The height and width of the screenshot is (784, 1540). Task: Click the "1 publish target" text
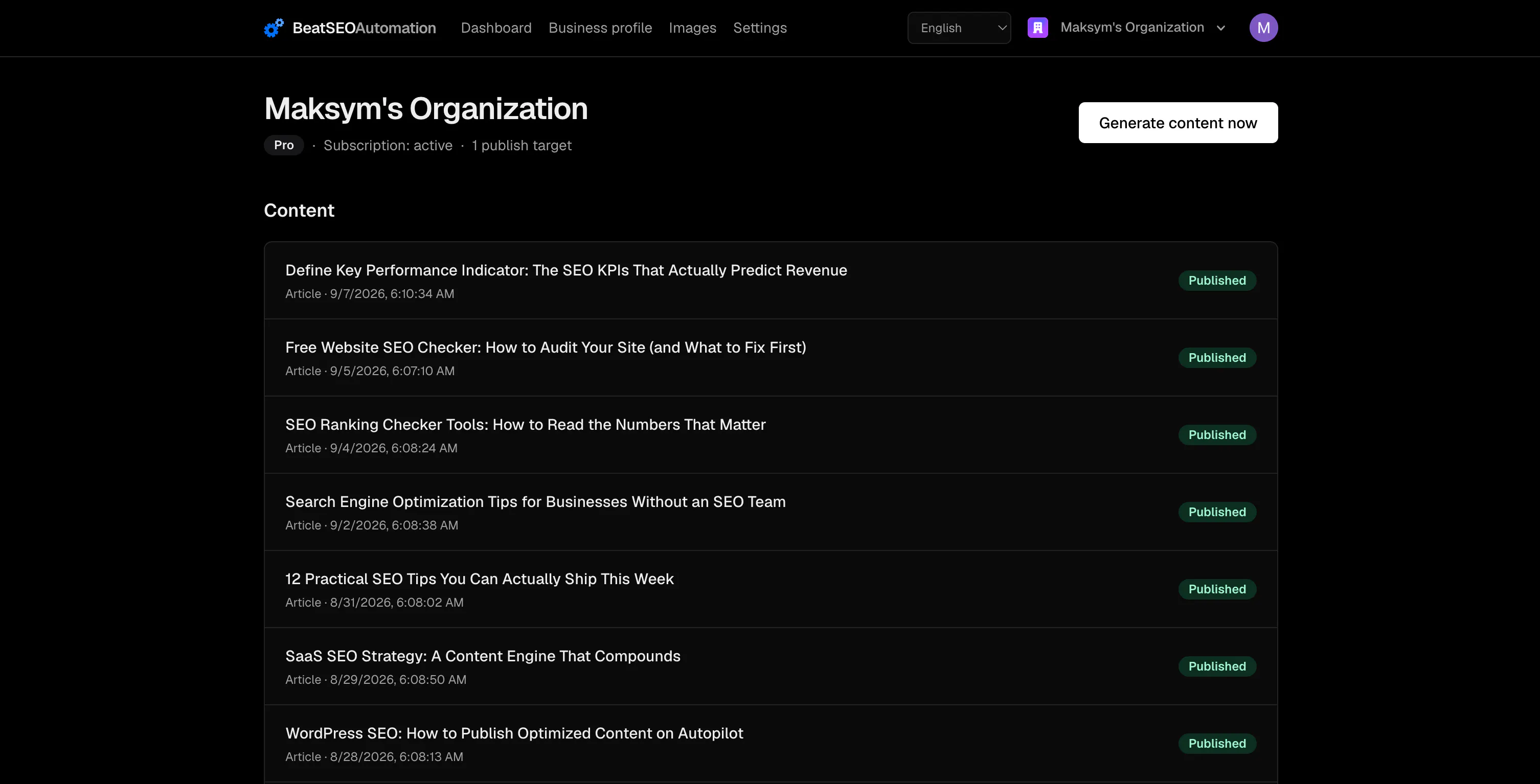[x=522, y=145]
